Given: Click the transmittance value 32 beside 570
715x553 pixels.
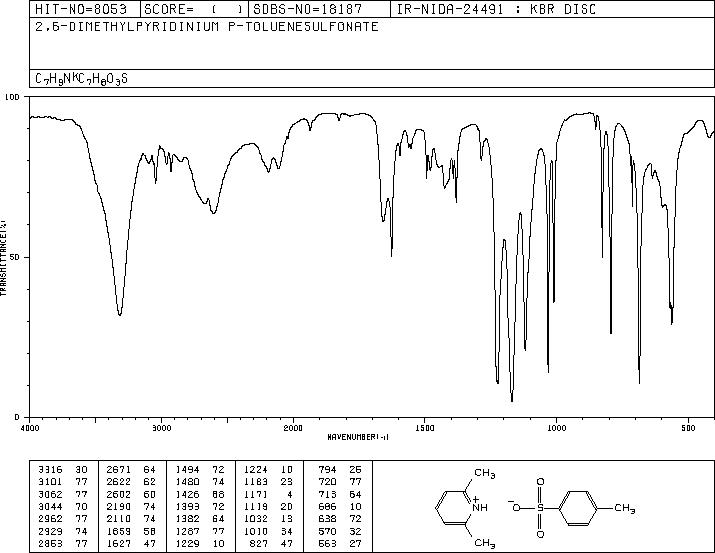Looking at the screenshot, I should (x=355, y=532).
